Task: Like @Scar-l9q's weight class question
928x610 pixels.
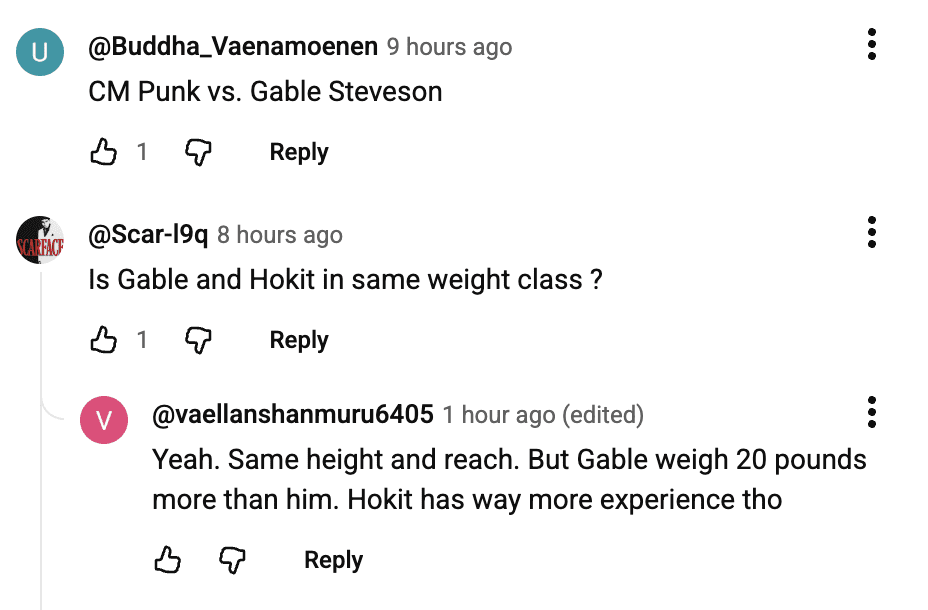Action: (x=104, y=340)
